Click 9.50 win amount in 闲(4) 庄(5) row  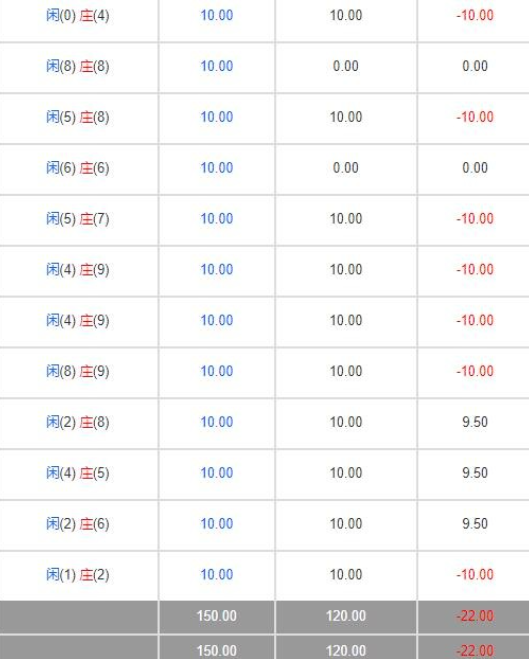(x=475, y=473)
